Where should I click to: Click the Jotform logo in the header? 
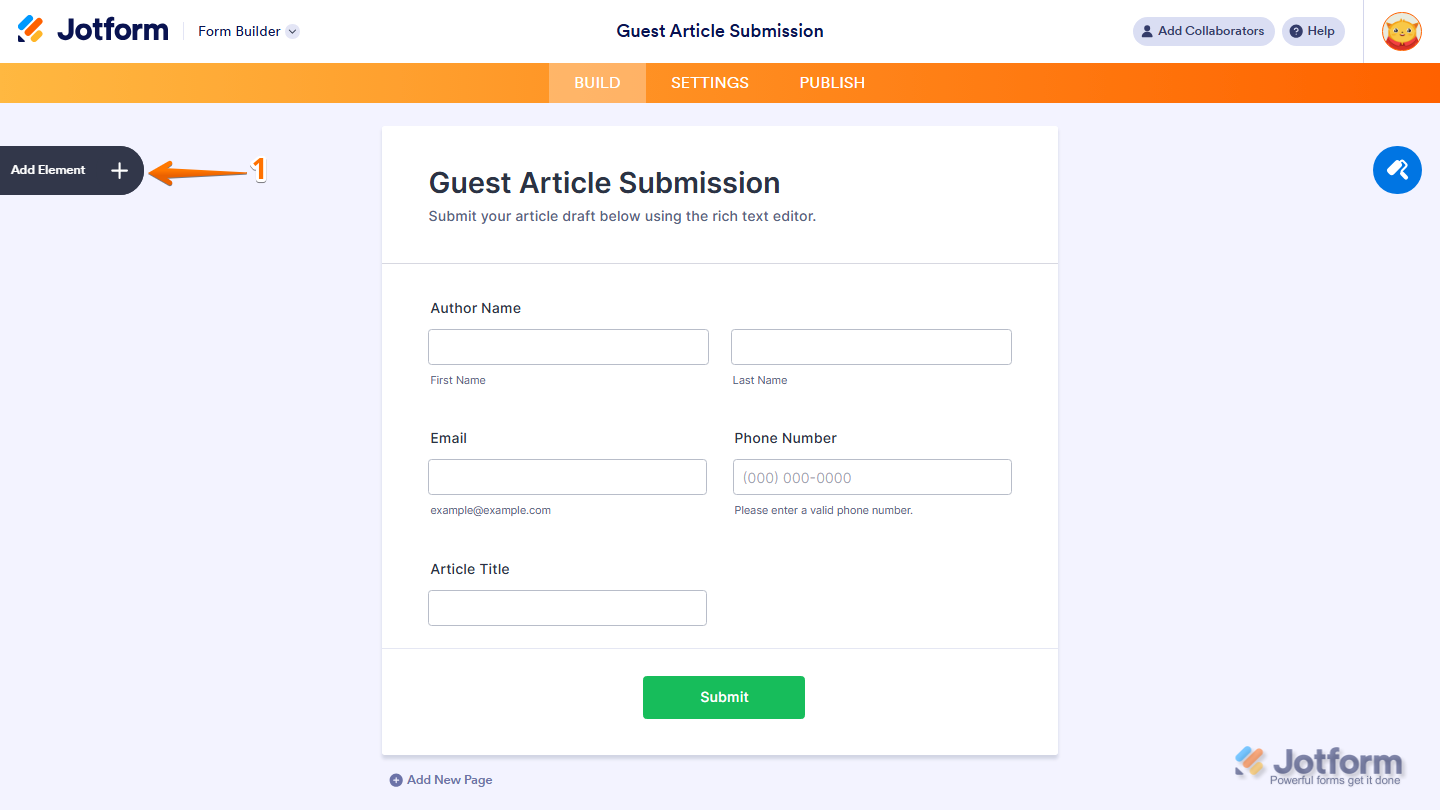coord(92,28)
